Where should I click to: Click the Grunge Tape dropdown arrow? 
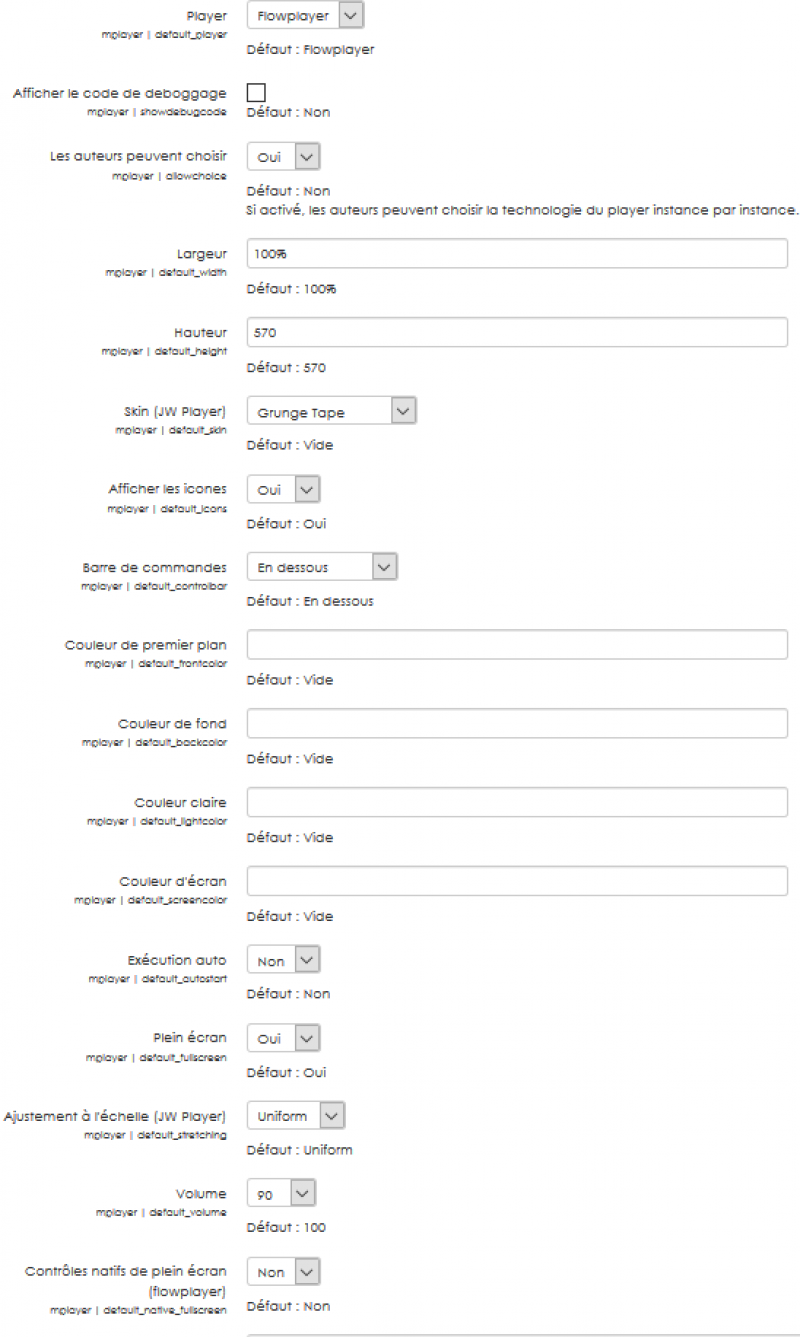coord(402,411)
